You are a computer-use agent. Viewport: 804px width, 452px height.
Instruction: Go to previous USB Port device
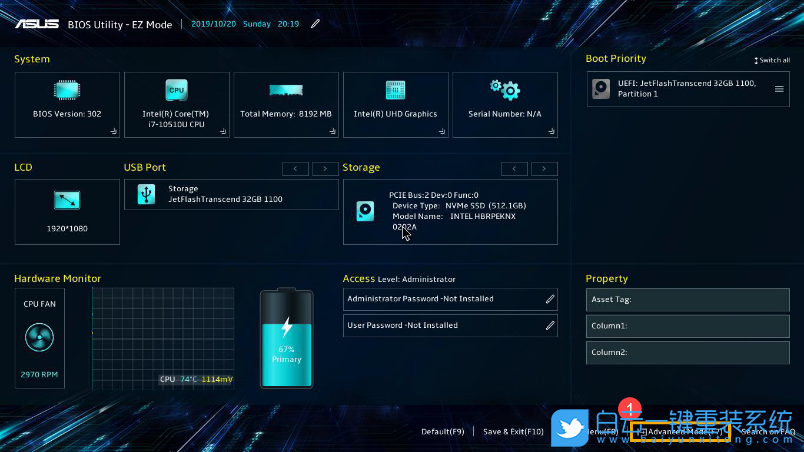point(295,169)
